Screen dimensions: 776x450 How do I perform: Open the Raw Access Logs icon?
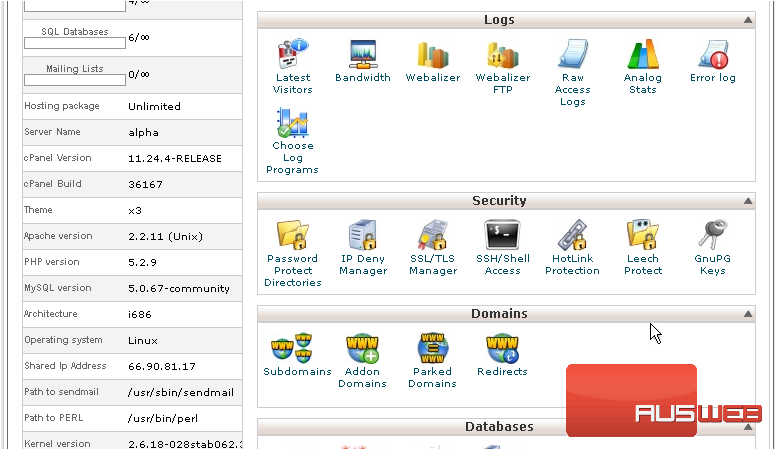tap(573, 53)
